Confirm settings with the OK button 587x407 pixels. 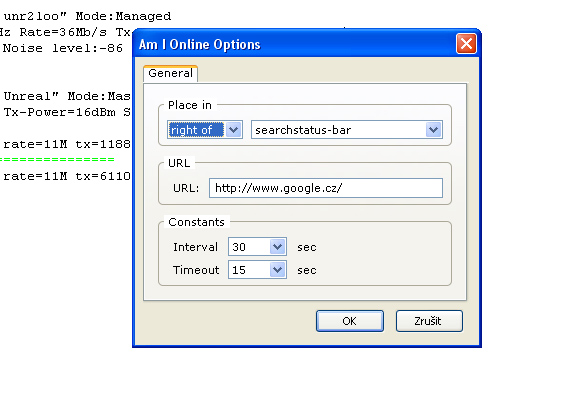coord(350,321)
